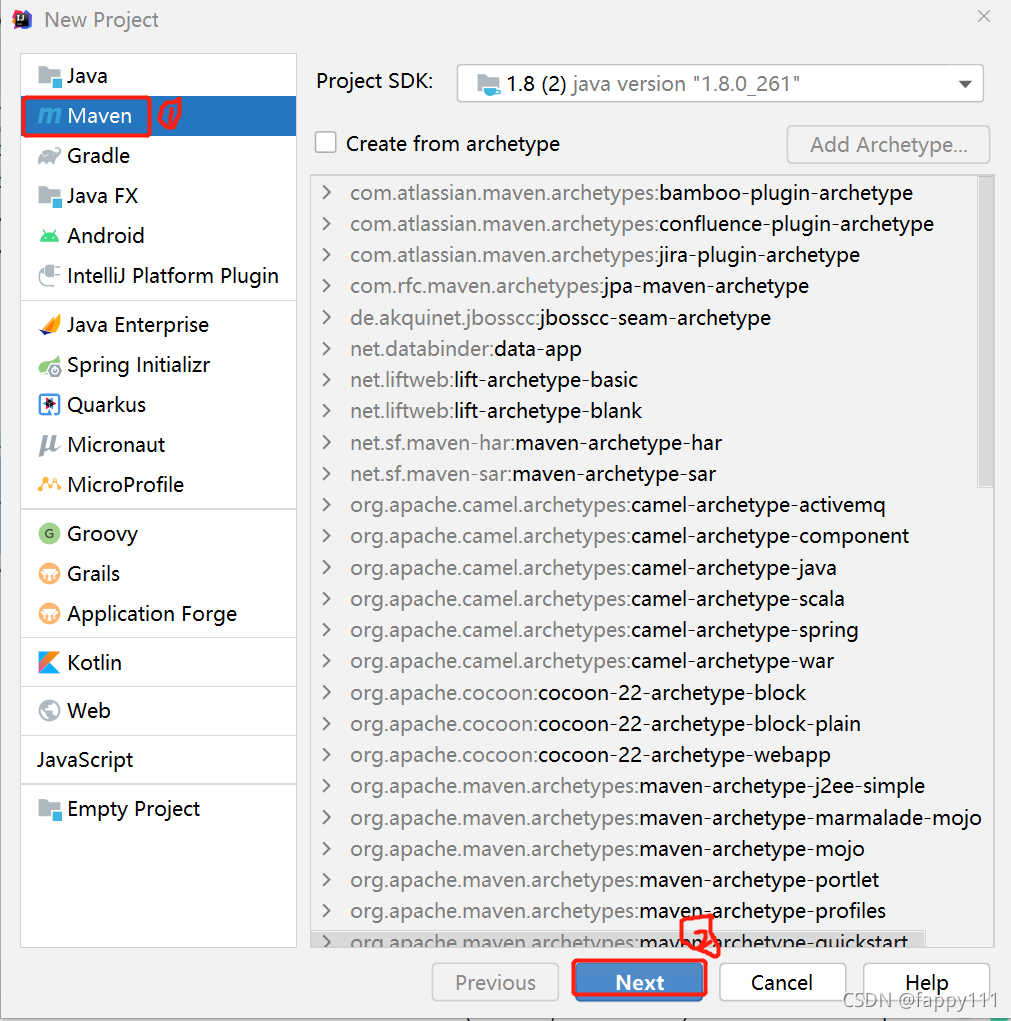Click the green Android robot icon
The width and height of the screenshot is (1011, 1021).
click(x=49, y=236)
